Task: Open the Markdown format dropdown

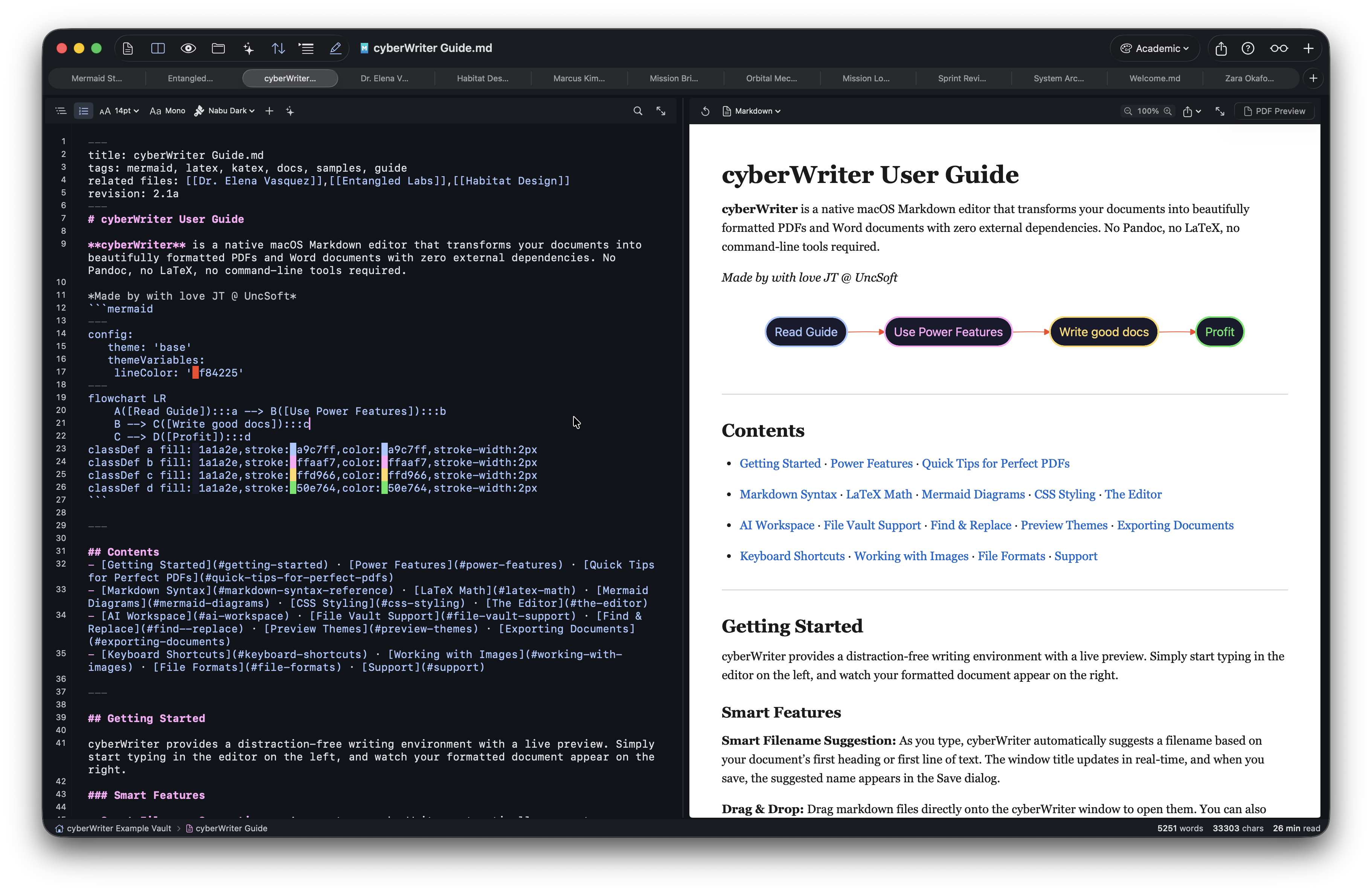Action: pos(752,111)
